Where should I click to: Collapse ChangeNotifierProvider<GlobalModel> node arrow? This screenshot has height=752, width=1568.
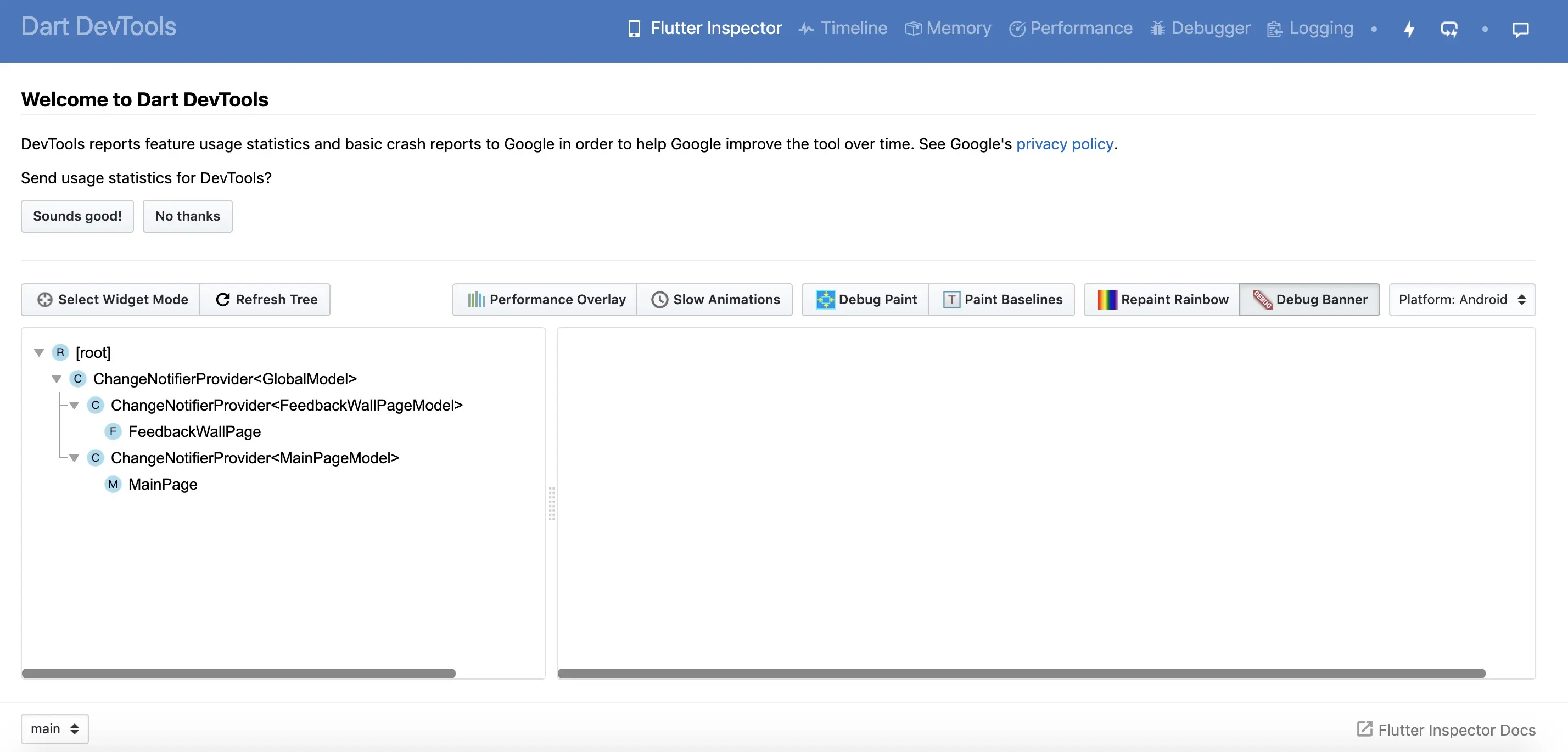coord(57,379)
